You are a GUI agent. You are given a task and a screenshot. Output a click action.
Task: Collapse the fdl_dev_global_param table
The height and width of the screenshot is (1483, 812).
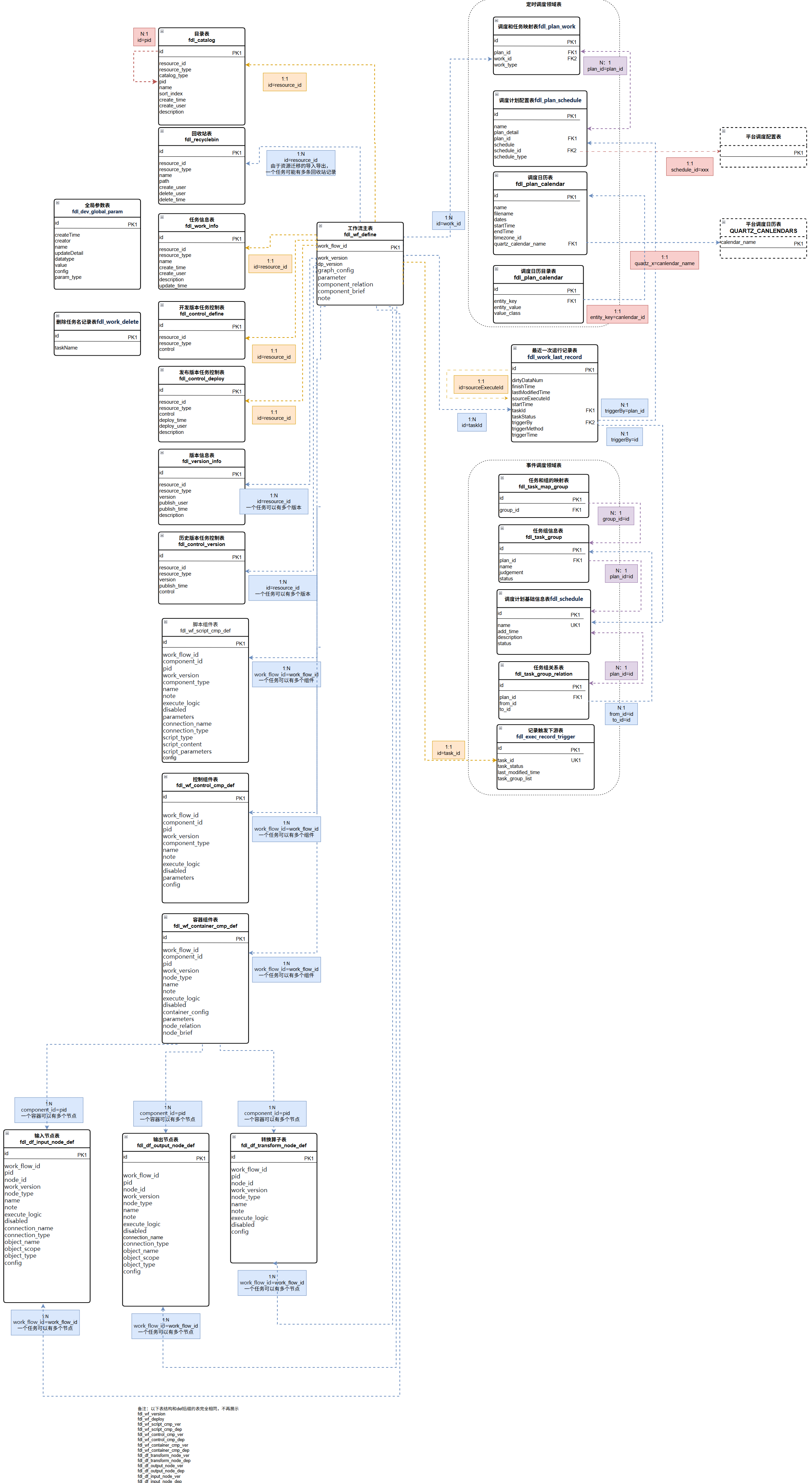(58, 203)
